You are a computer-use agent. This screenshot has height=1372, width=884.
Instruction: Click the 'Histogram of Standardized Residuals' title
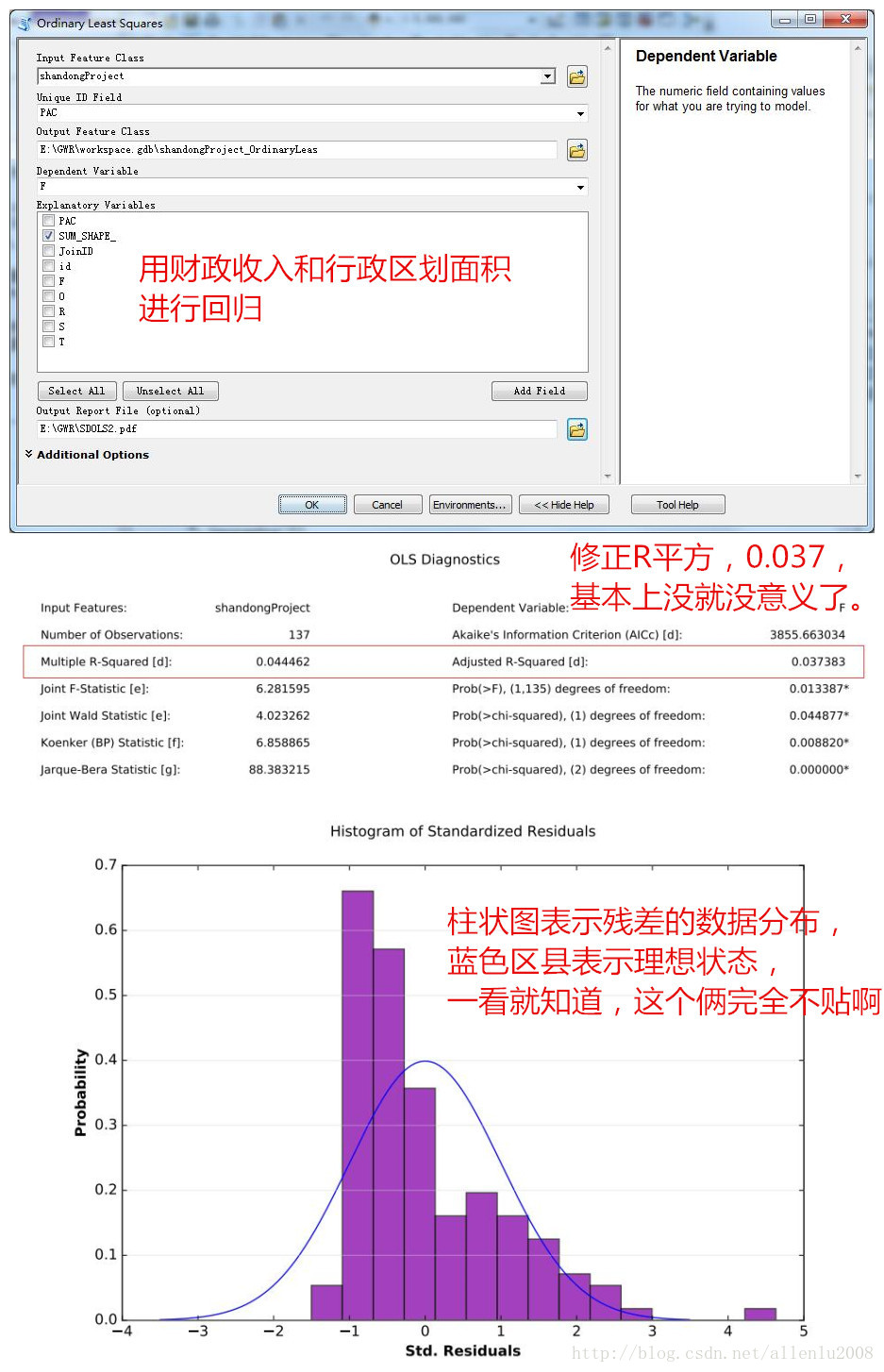[x=463, y=831]
